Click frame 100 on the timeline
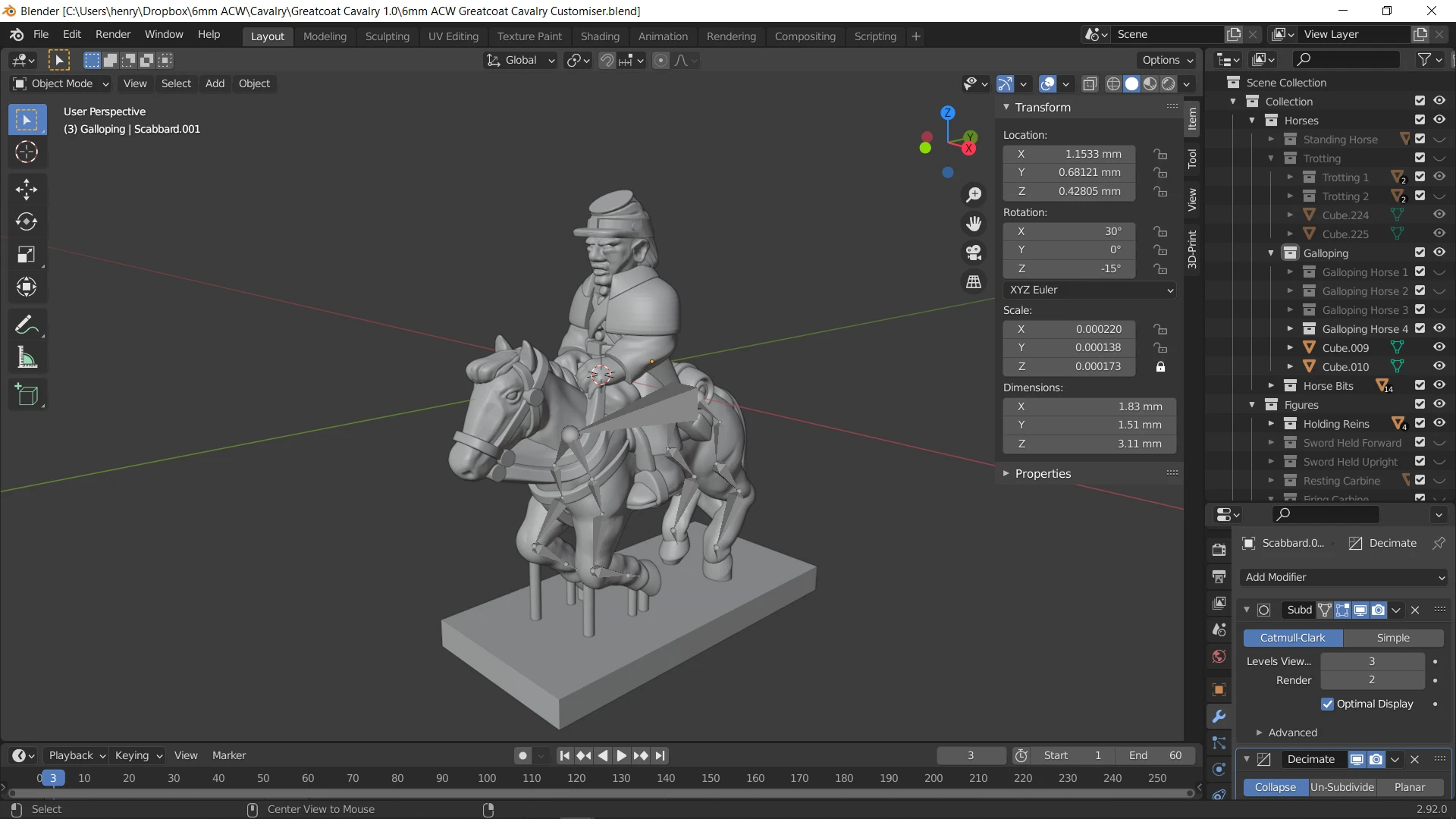Viewport: 1456px width, 819px height. (x=487, y=779)
